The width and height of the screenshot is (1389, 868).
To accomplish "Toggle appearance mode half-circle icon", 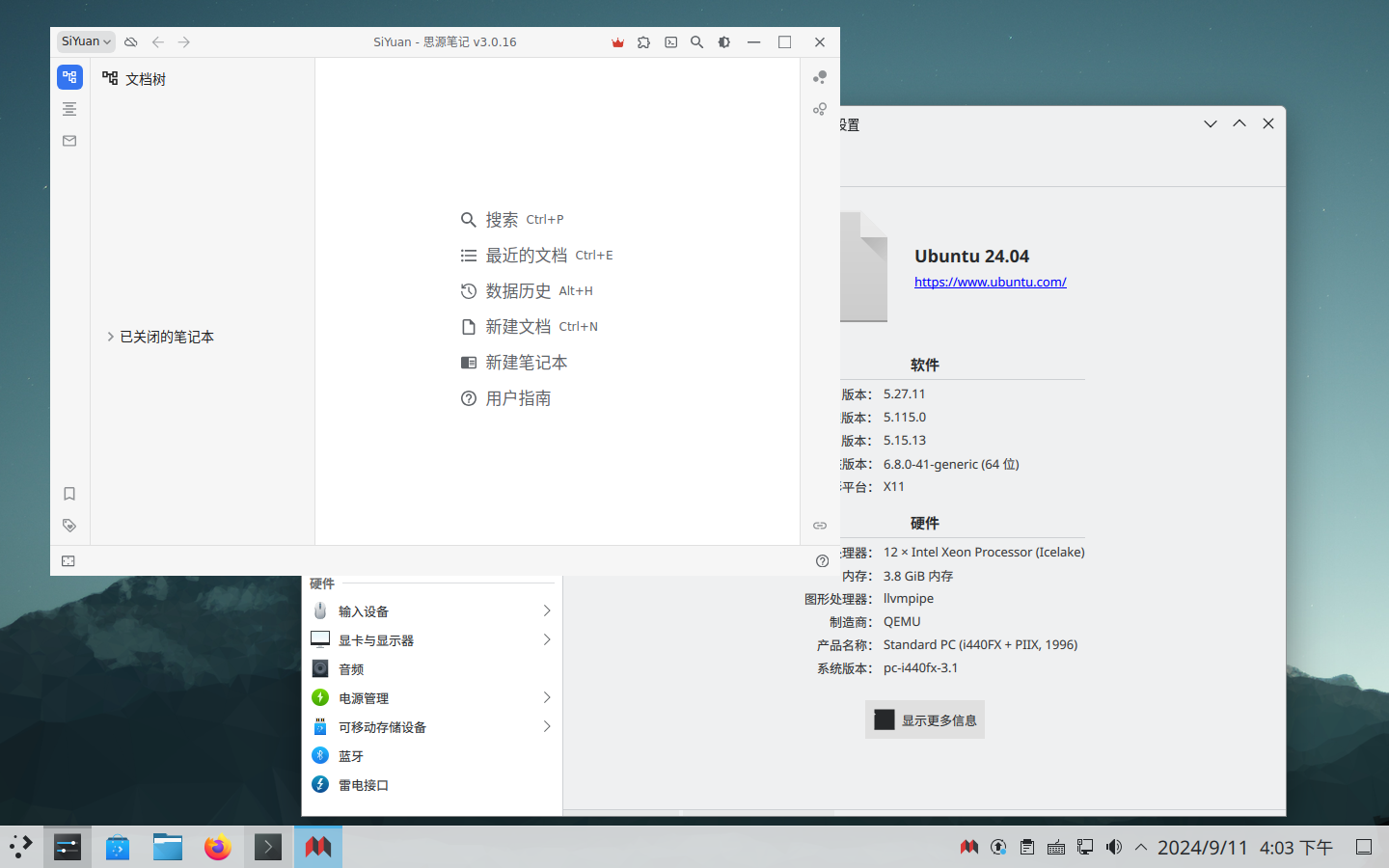I will click(x=724, y=42).
